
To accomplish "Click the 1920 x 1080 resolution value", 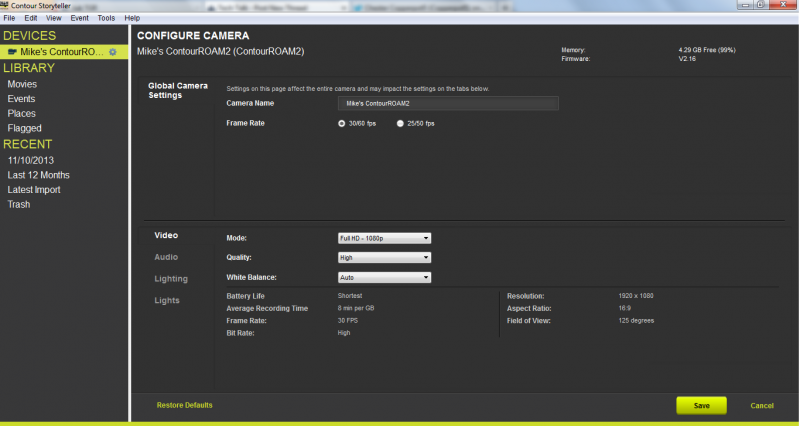I will click(x=636, y=296).
